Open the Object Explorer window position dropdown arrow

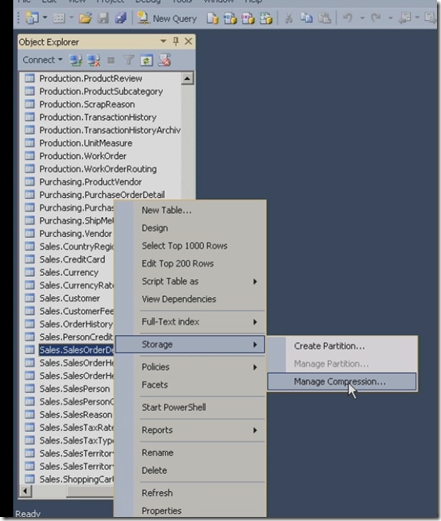[x=163, y=41]
